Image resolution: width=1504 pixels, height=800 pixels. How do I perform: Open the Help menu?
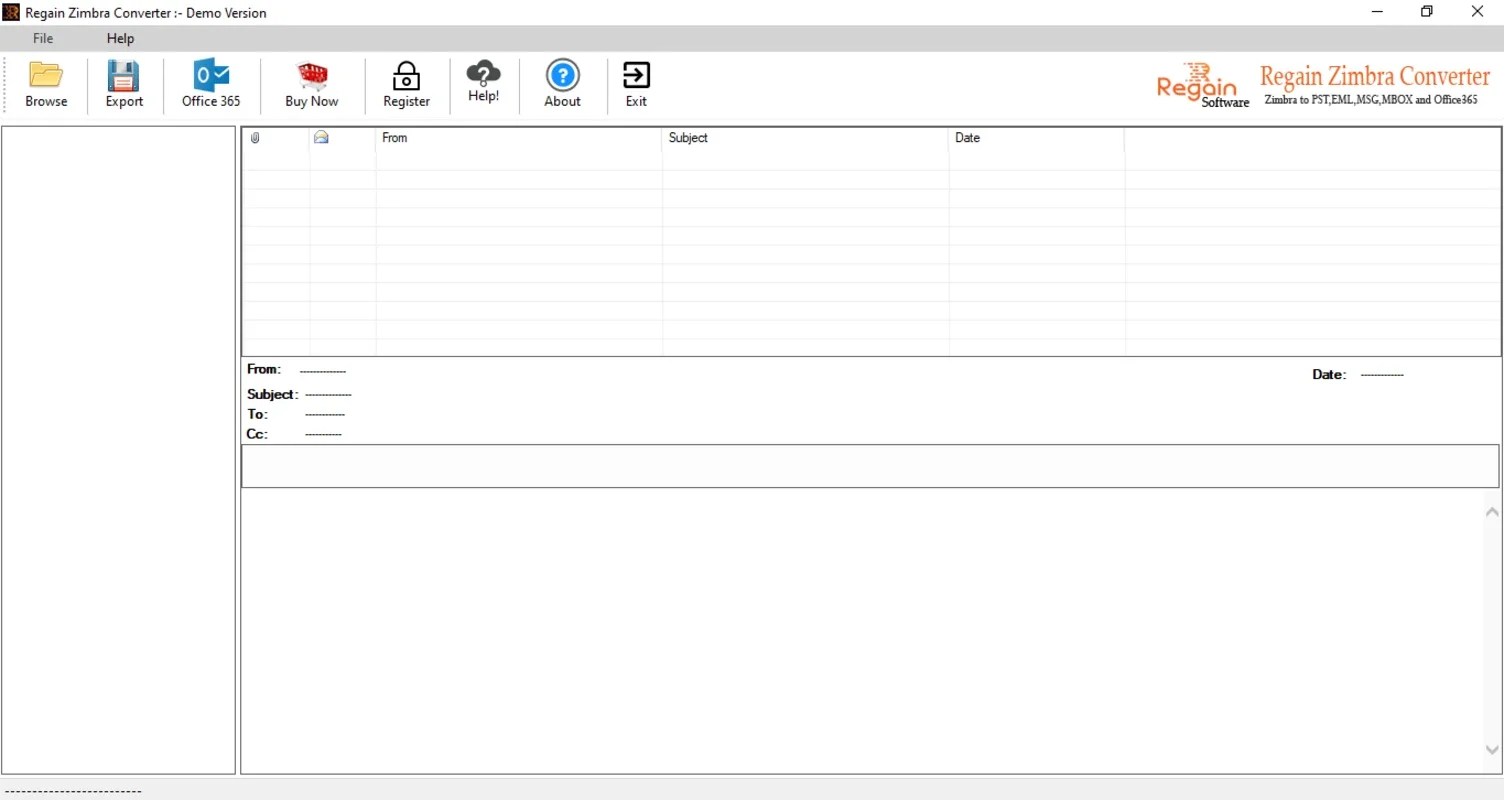click(x=120, y=38)
